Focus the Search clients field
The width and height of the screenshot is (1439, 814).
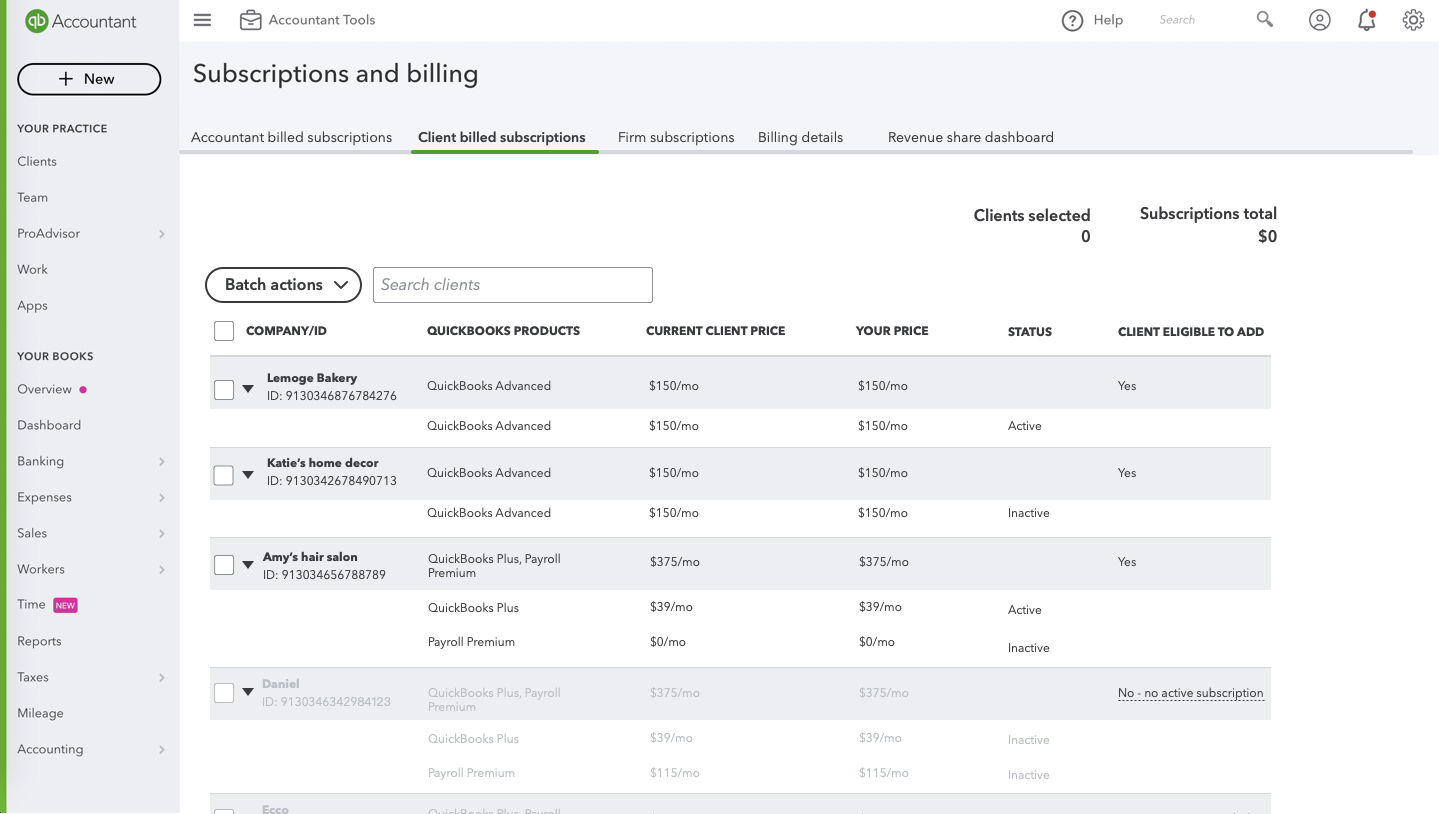pos(513,285)
